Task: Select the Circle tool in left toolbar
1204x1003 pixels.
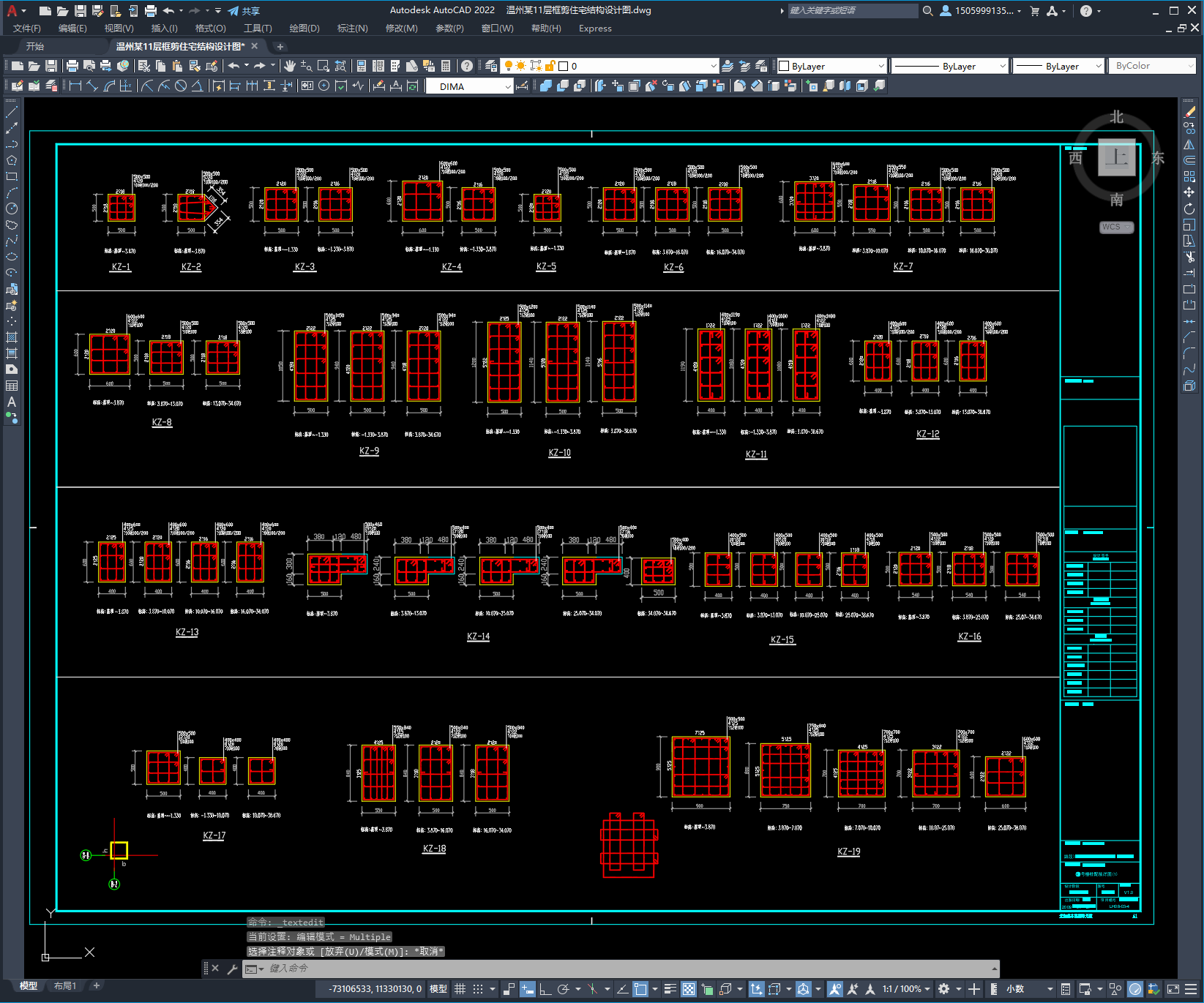Action: pos(12,209)
